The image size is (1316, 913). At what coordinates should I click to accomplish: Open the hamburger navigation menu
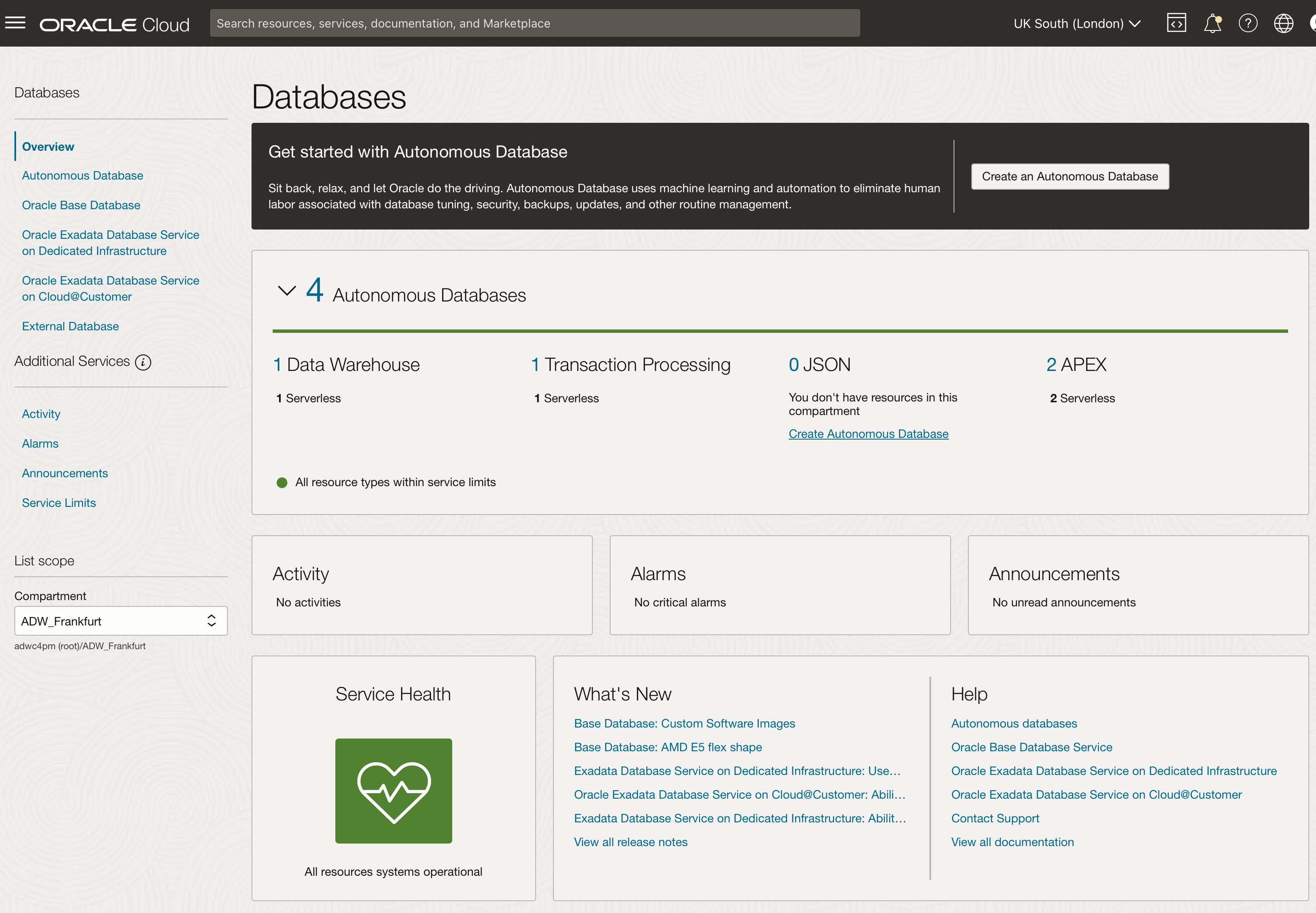point(15,23)
